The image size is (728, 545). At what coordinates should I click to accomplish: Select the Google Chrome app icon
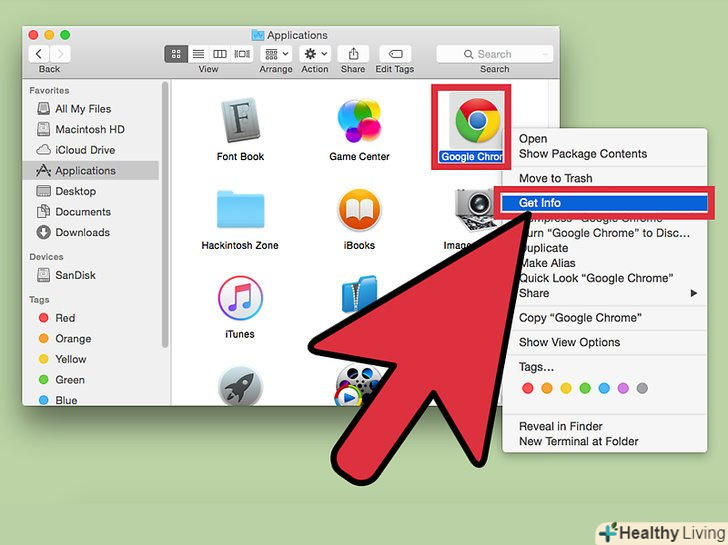point(477,120)
